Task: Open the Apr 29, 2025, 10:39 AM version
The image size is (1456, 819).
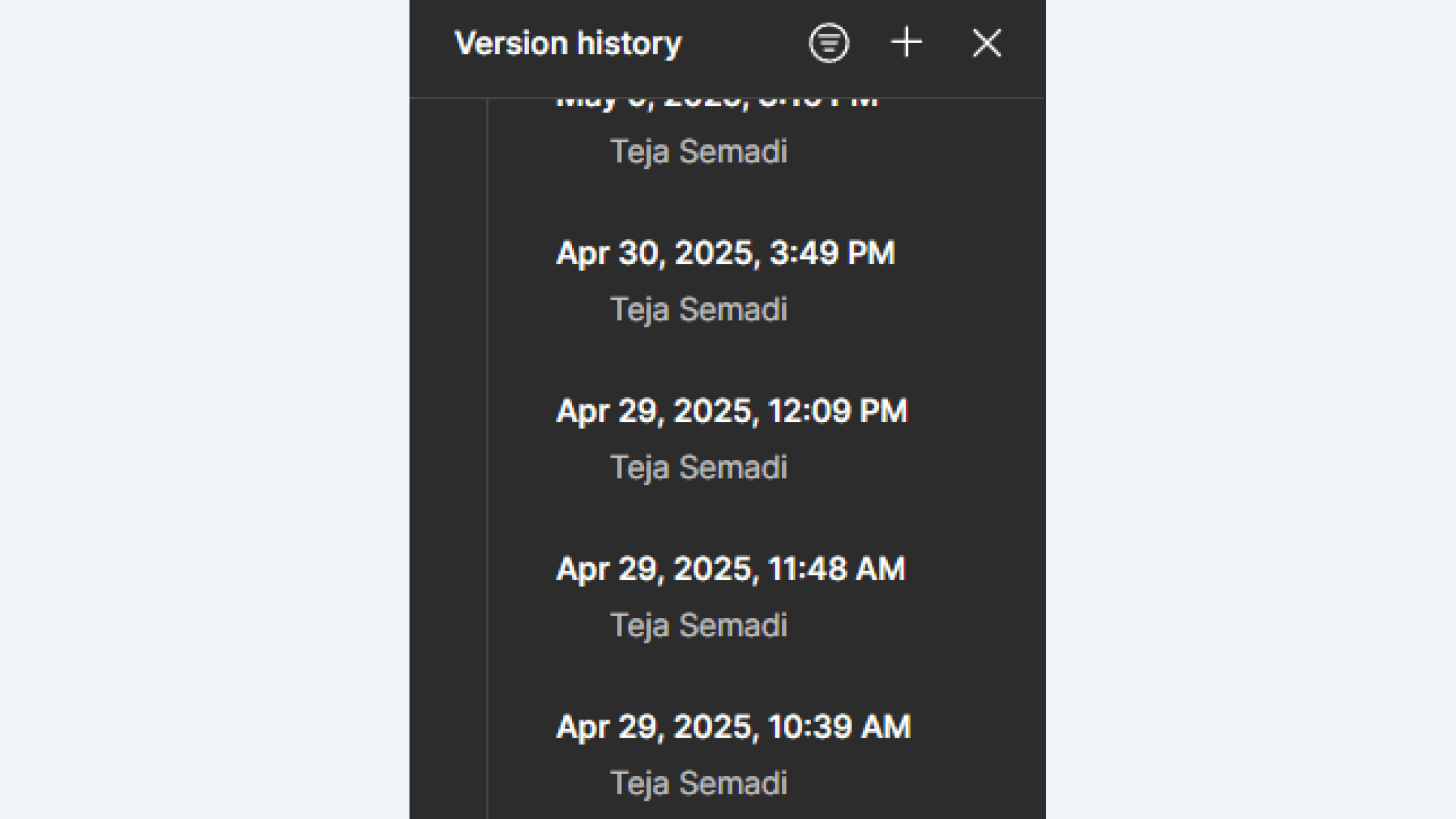Action: pyautogui.click(x=733, y=727)
